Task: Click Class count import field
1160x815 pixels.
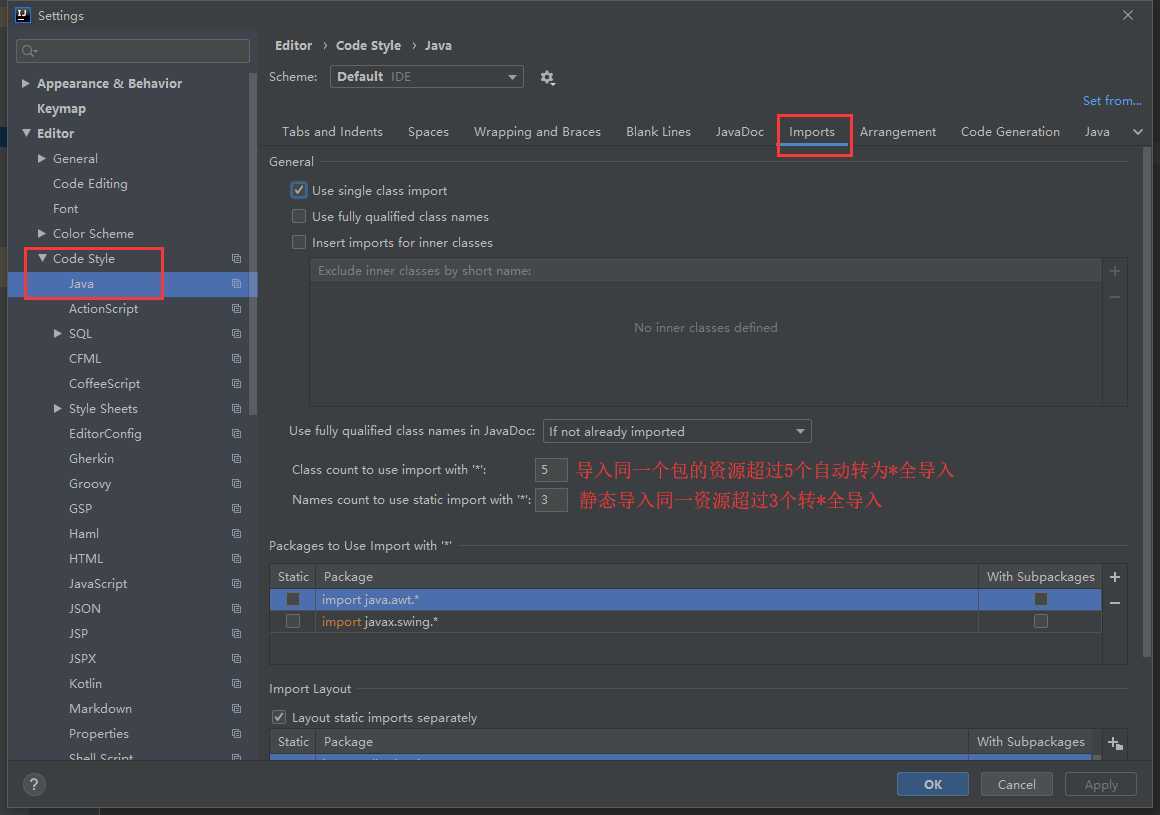Action: (551, 470)
